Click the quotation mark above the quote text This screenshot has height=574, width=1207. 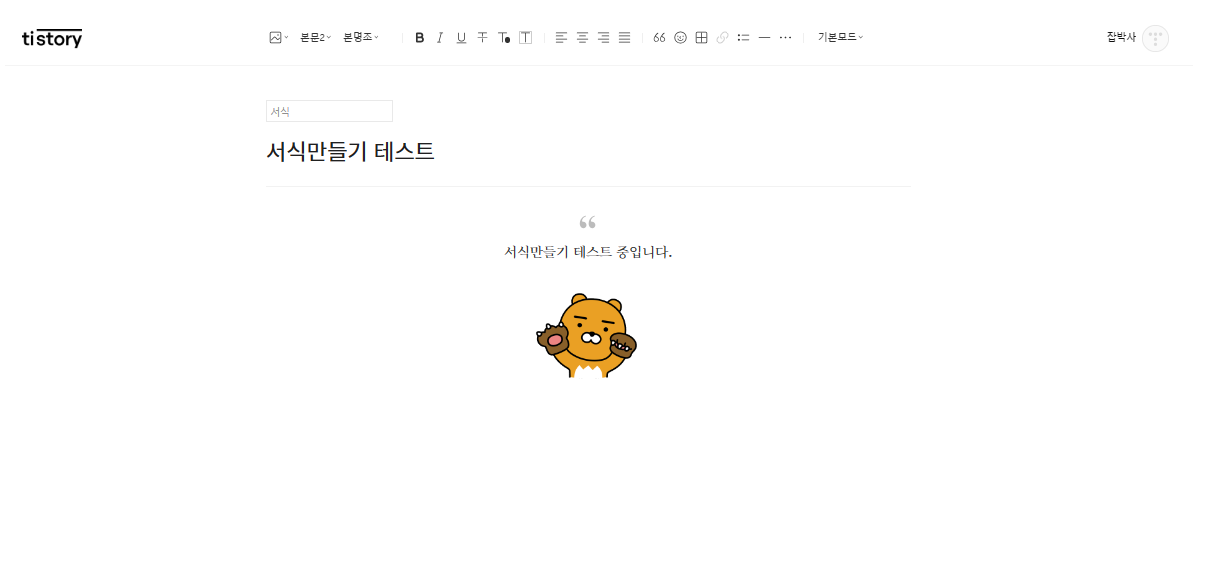click(x=588, y=222)
